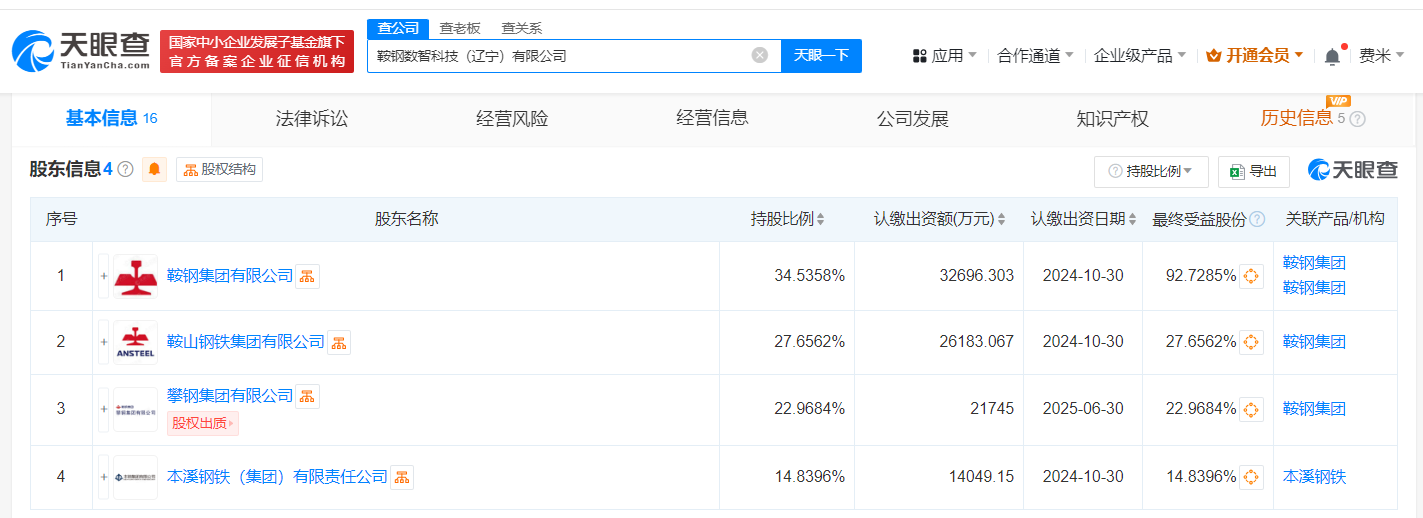Clear the search box with the X icon
Viewport: 1423px width, 518px height.
(759, 56)
